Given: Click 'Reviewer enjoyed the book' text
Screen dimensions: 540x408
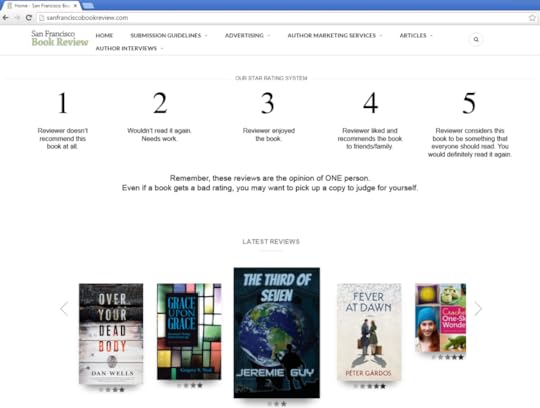Looking at the screenshot, I should click(269, 135).
